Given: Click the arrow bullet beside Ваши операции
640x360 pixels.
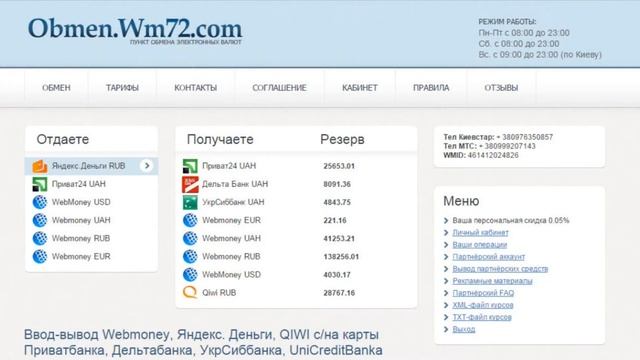Looking at the screenshot, I should tap(446, 245).
